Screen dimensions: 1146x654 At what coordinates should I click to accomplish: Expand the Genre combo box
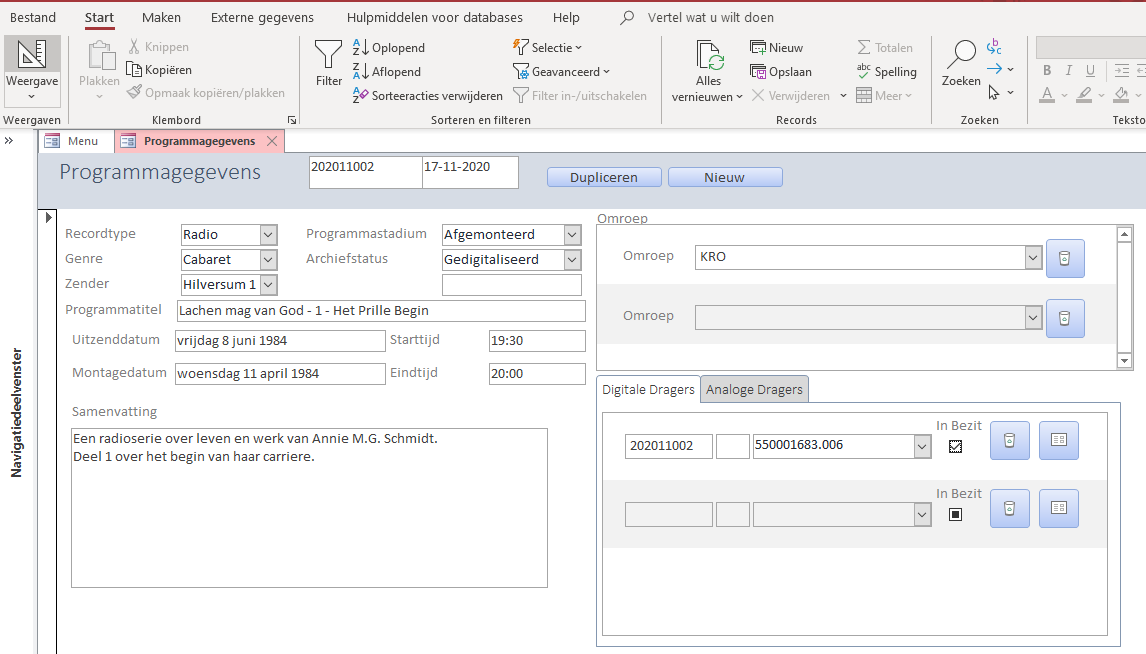point(268,260)
